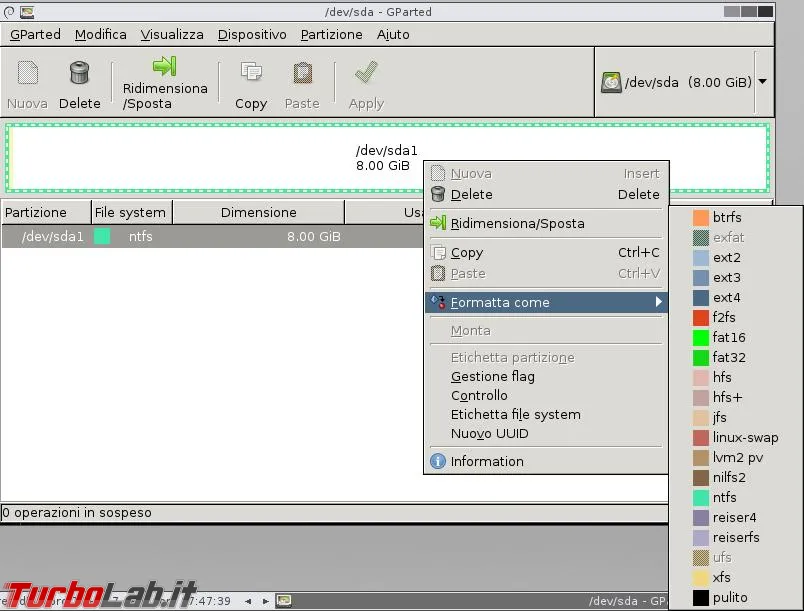Viewport: 804px width, 611px height.
Task: Click the Nuova blank page toolbar icon
Action: (x=28, y=72)
